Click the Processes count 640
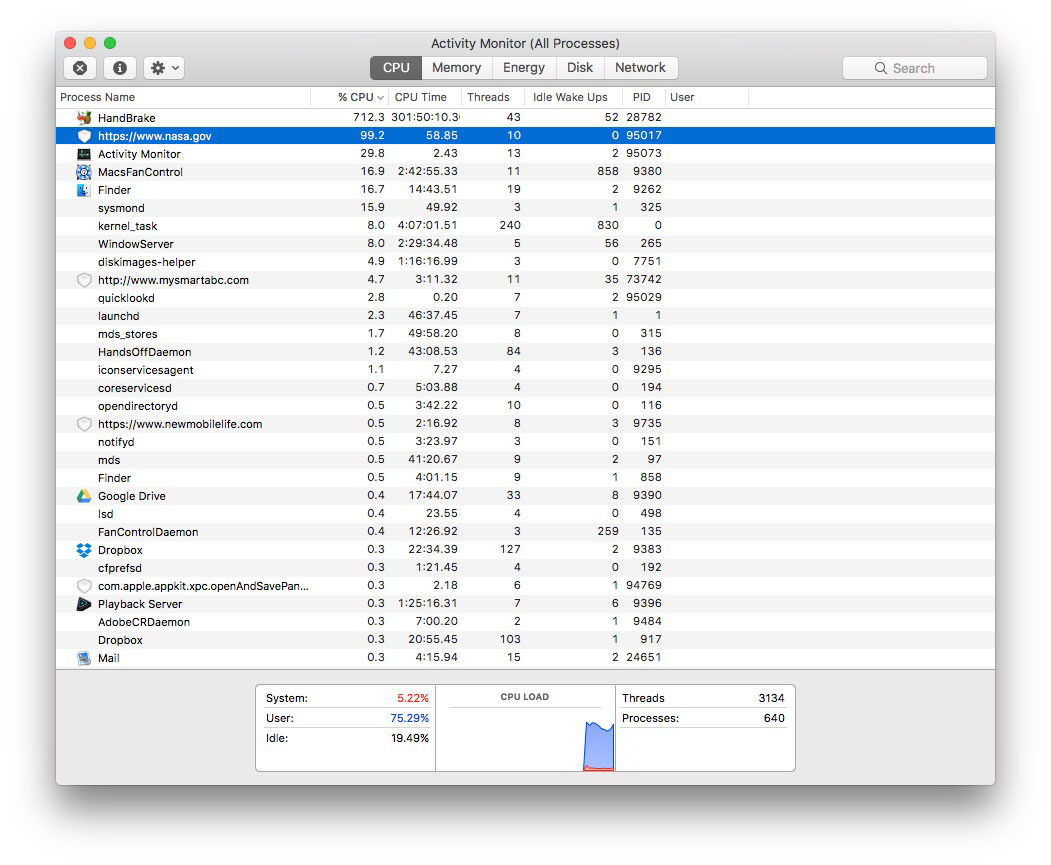The height and width of the screenshot is (865, 1051). tap(774, 718)
